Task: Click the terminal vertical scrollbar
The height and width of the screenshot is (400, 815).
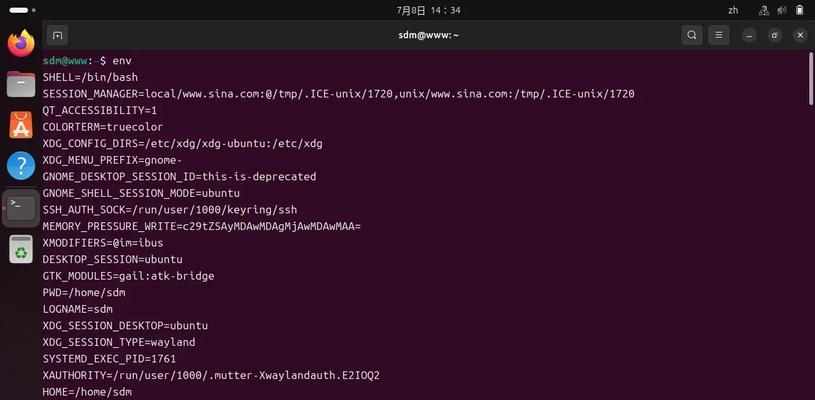Action: [x=811, y=78]
